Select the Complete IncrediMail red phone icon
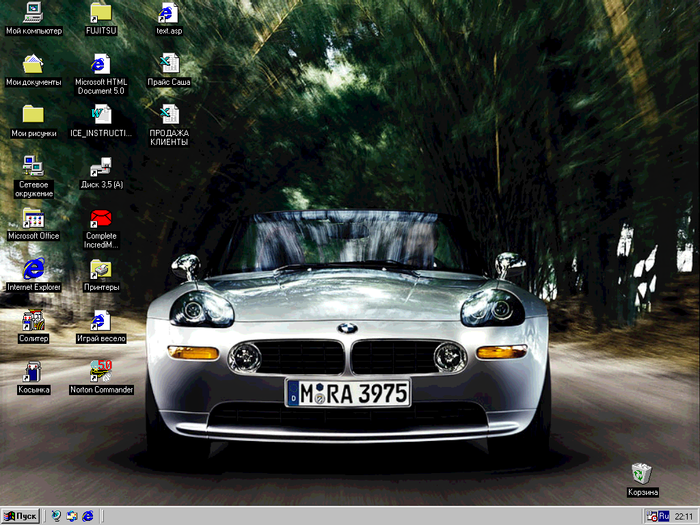 click(101, 218)
